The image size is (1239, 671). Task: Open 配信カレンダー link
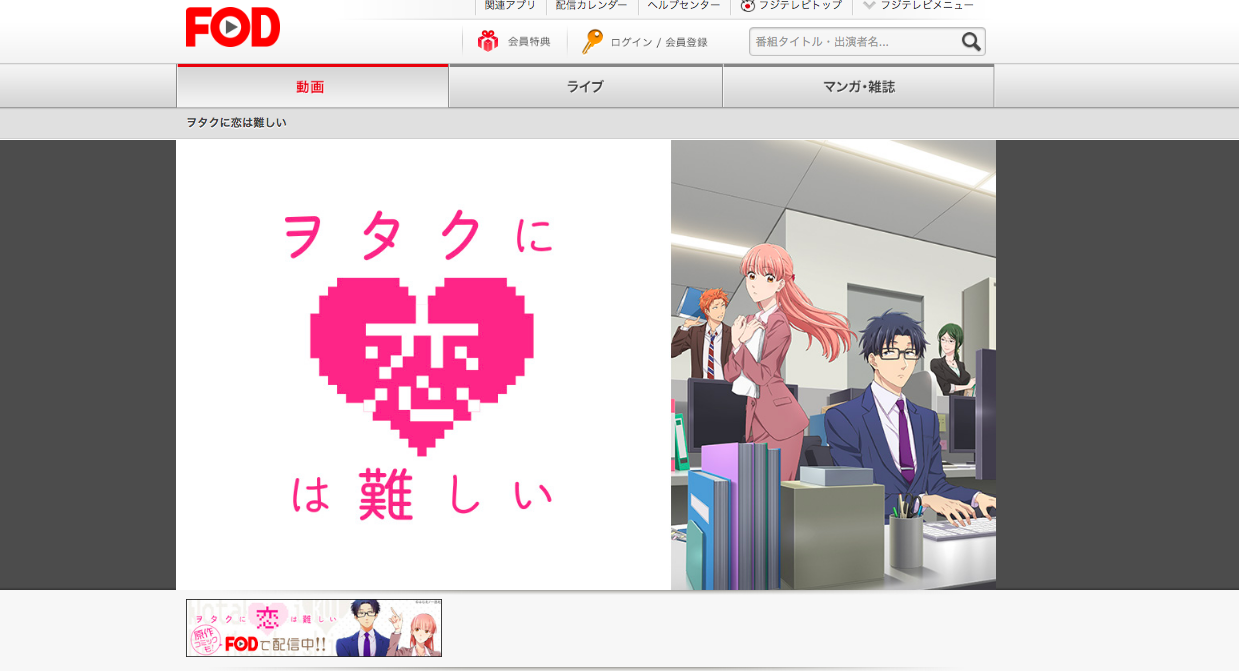click(x=592, y=5)
